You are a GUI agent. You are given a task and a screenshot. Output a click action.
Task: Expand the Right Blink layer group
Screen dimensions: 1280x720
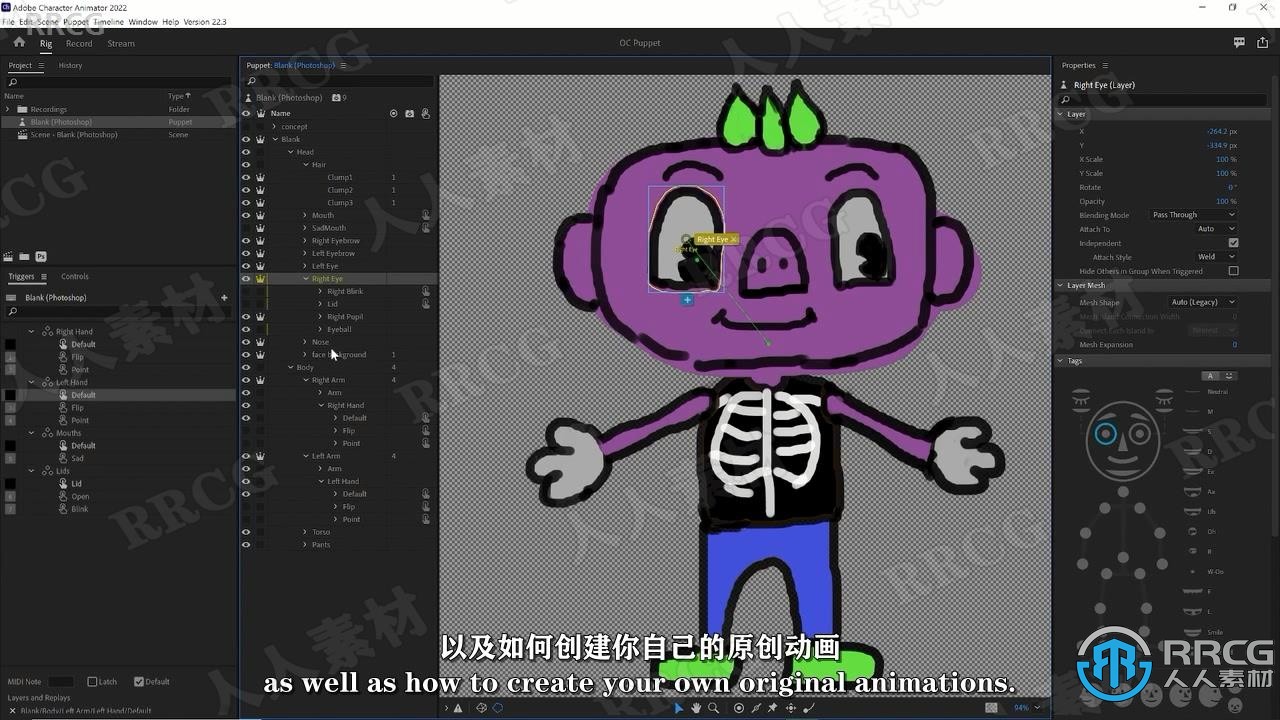(320, 291)
